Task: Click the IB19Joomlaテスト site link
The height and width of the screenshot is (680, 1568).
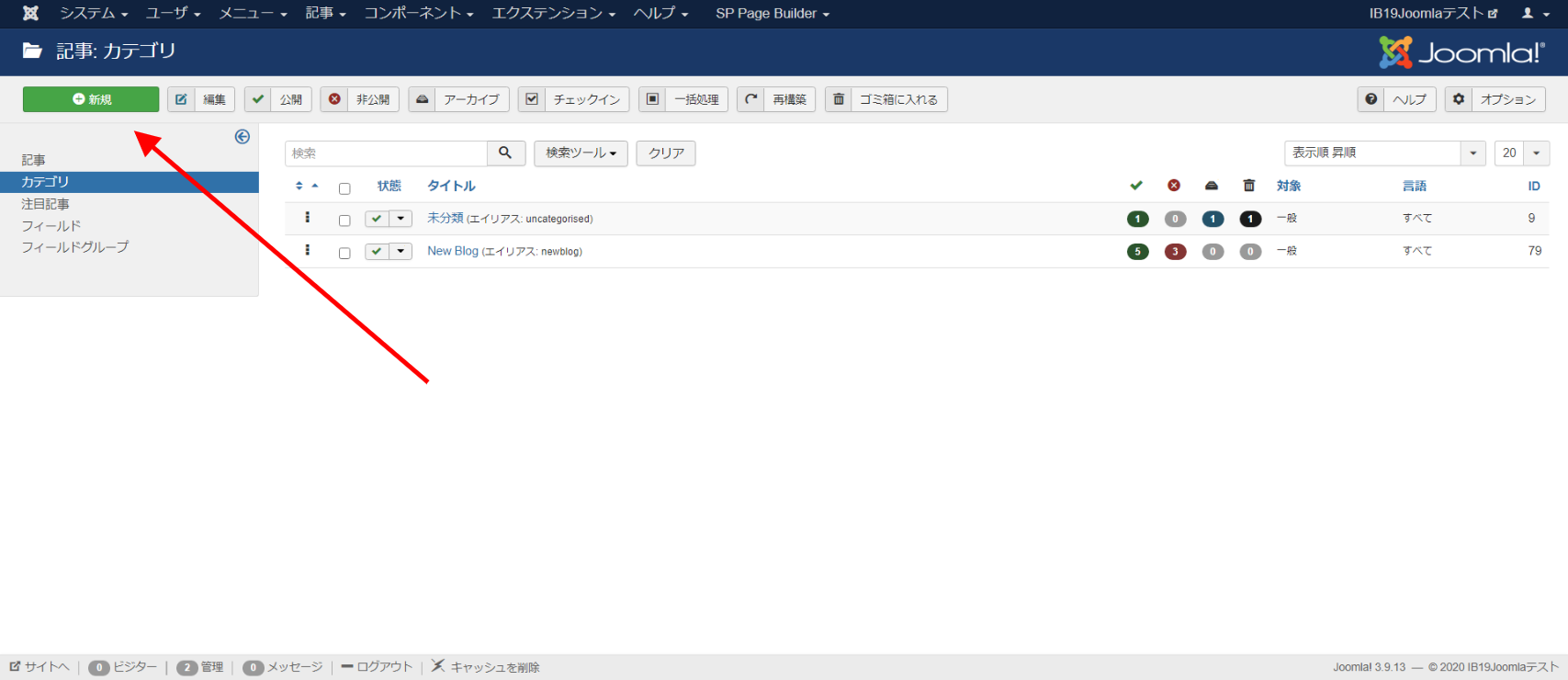Action: tap(1433, 13)
